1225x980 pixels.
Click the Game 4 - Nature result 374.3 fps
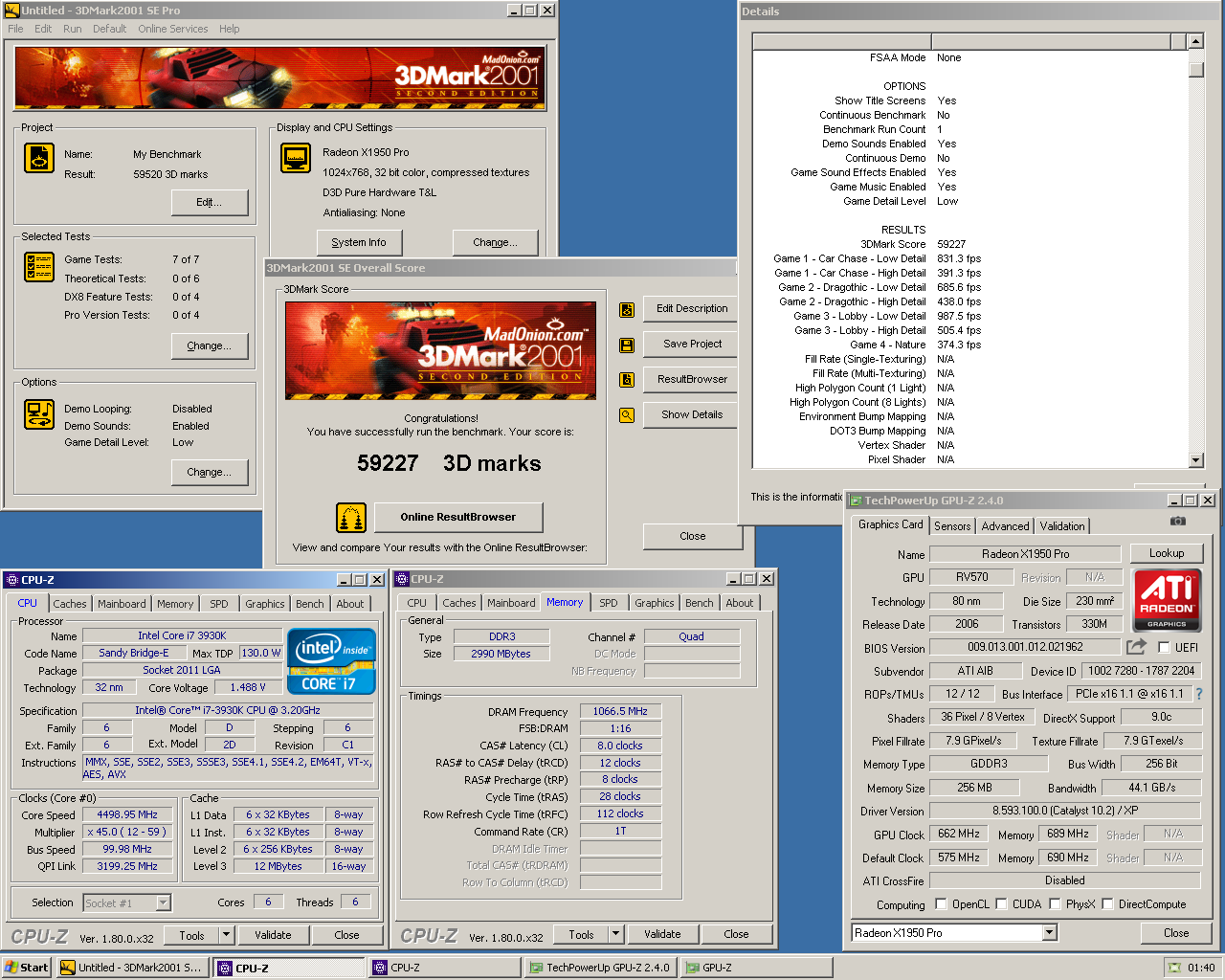[959, 345]
